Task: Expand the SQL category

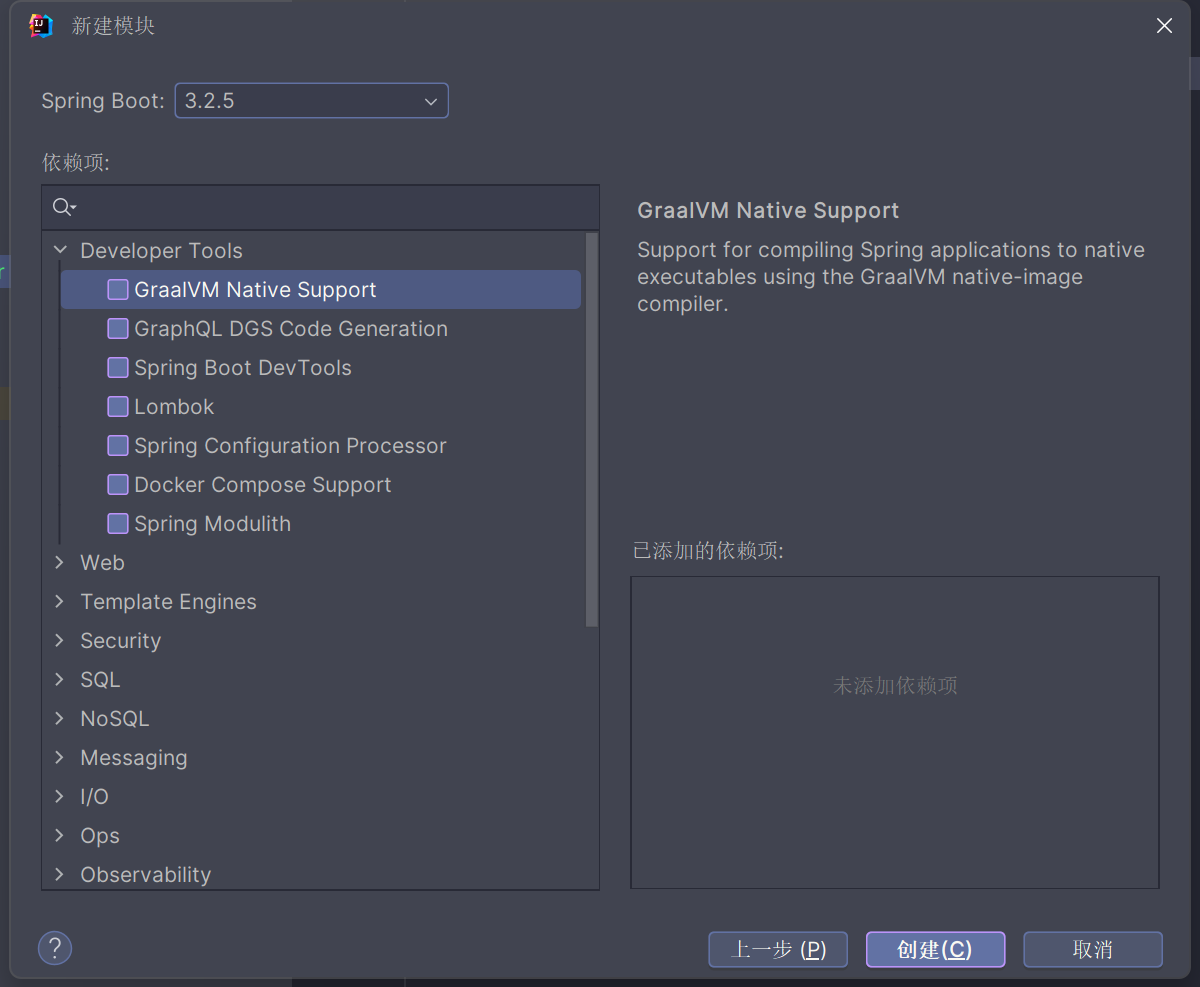Action: point(60,679)
